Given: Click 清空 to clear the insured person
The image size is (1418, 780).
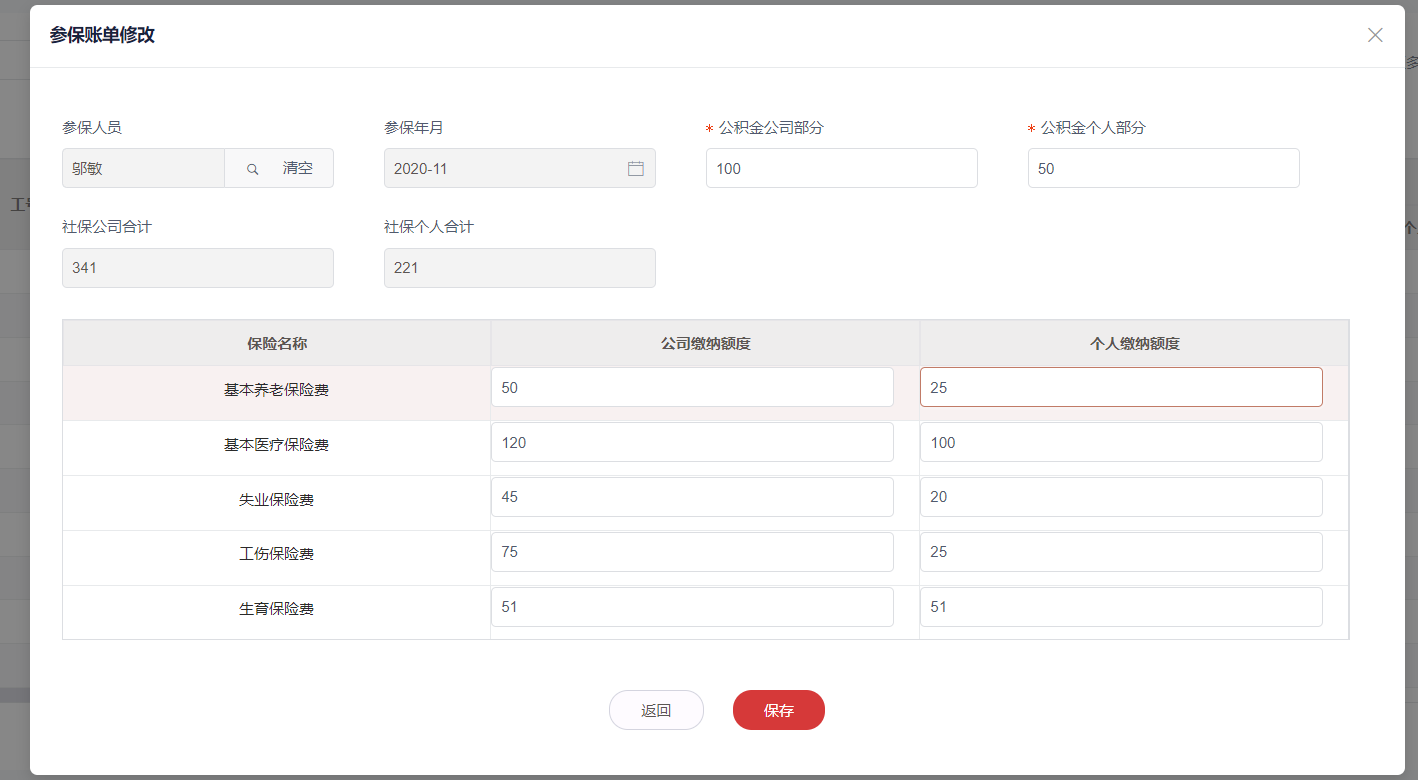Looking at the screenshot, I should click(x=298, y=169).
